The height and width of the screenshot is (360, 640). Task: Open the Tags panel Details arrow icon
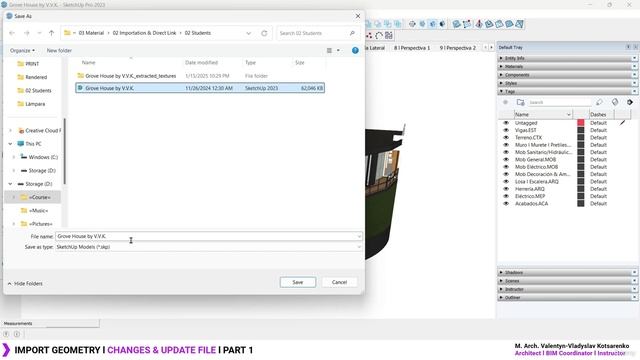point(630,102)
